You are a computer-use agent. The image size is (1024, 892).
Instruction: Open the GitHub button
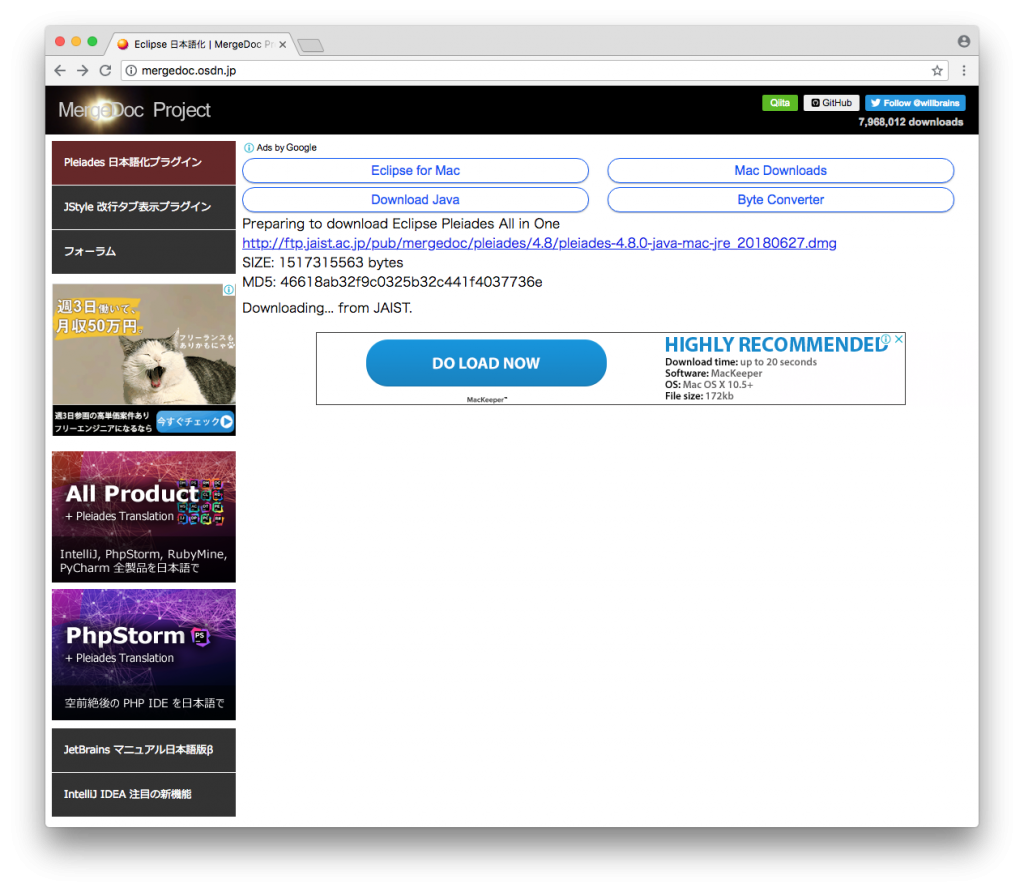[x=831, y=103]
